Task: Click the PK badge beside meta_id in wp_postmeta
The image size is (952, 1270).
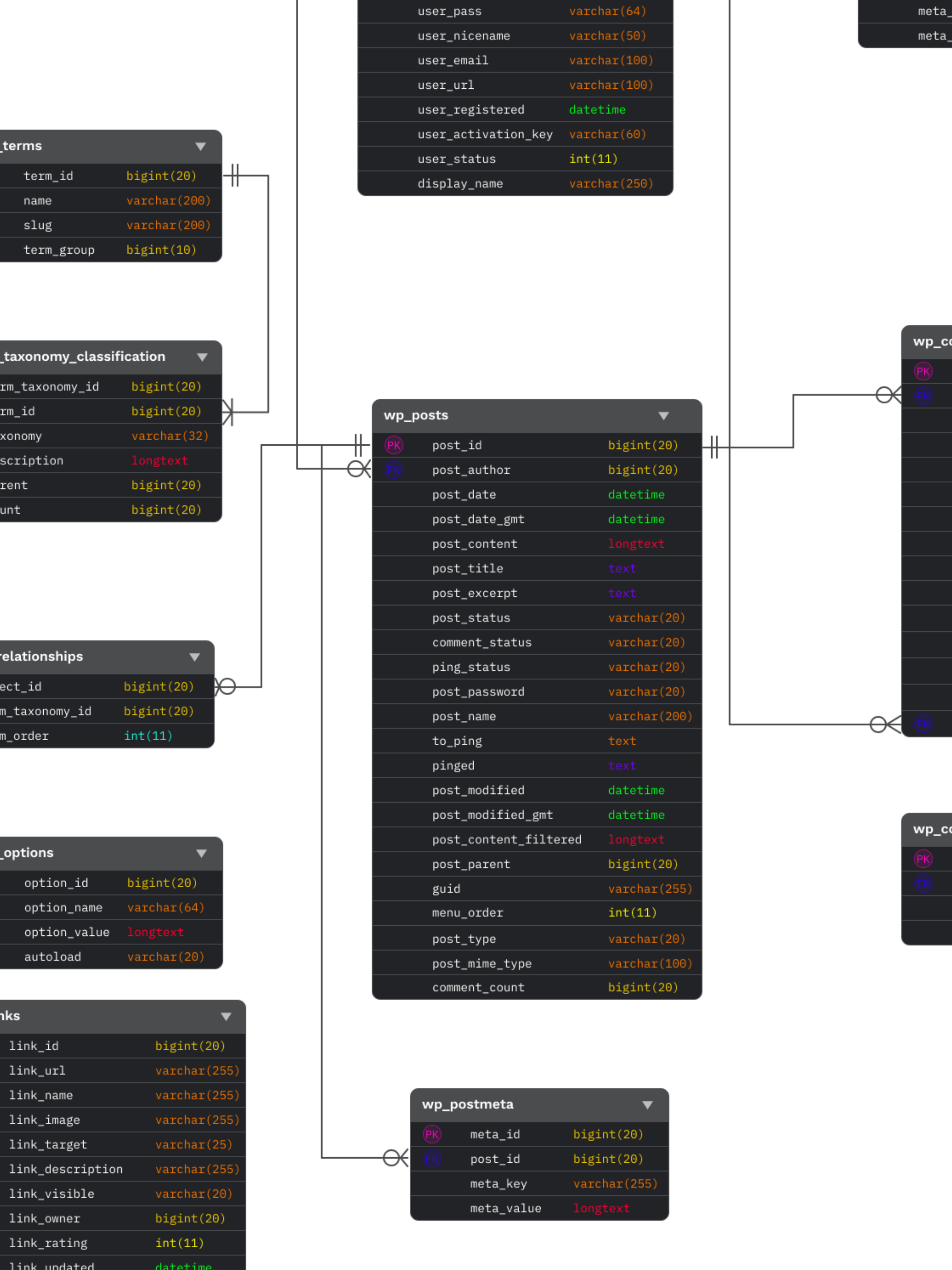Action: (x=432, y=1134)
